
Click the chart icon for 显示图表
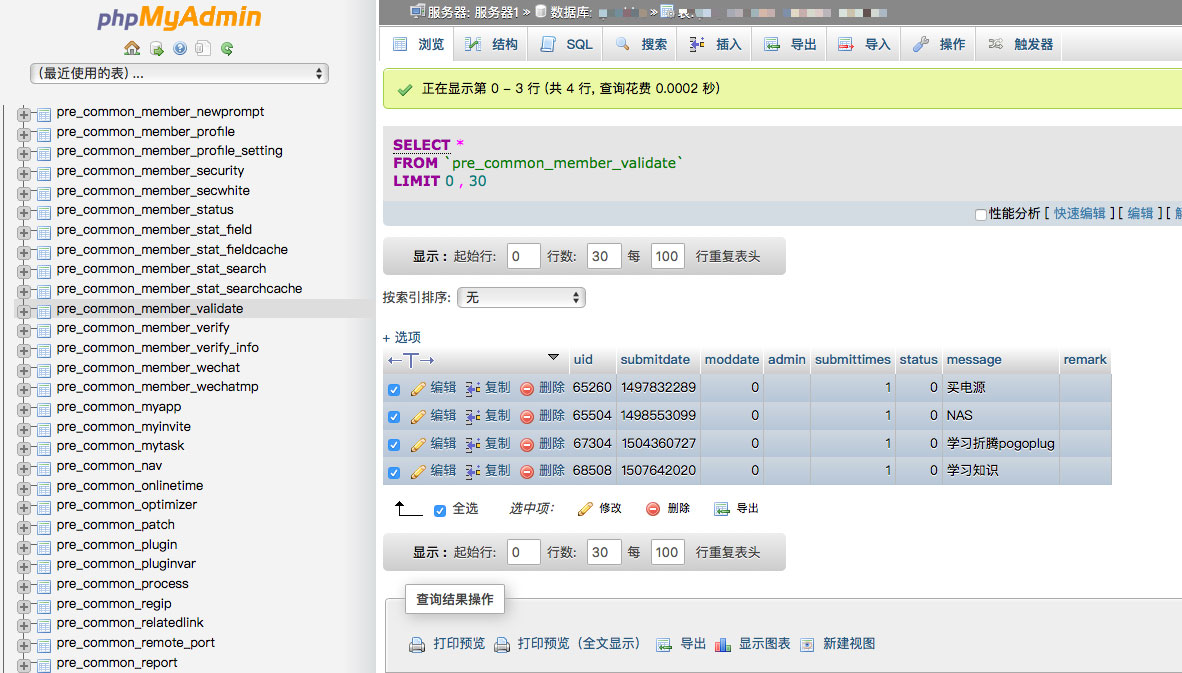723,645
